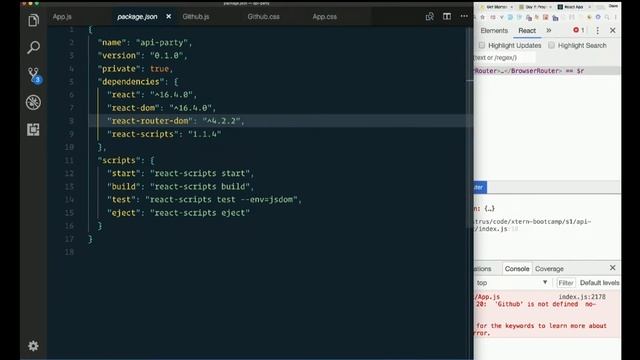Click the 'Github' is not defined error message
Image resolution: width=640 pixels, height=360 pixels.
pos(536,304)
